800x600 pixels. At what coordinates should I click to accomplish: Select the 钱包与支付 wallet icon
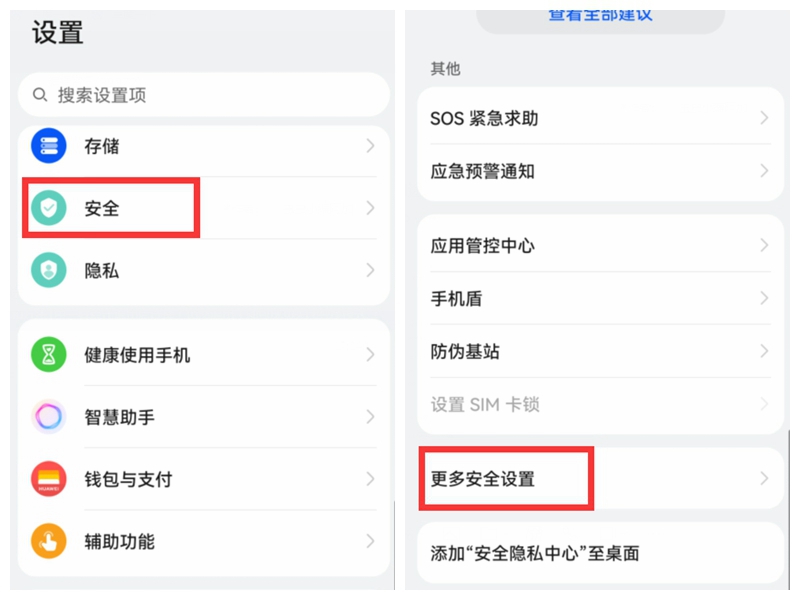(47, 479)
